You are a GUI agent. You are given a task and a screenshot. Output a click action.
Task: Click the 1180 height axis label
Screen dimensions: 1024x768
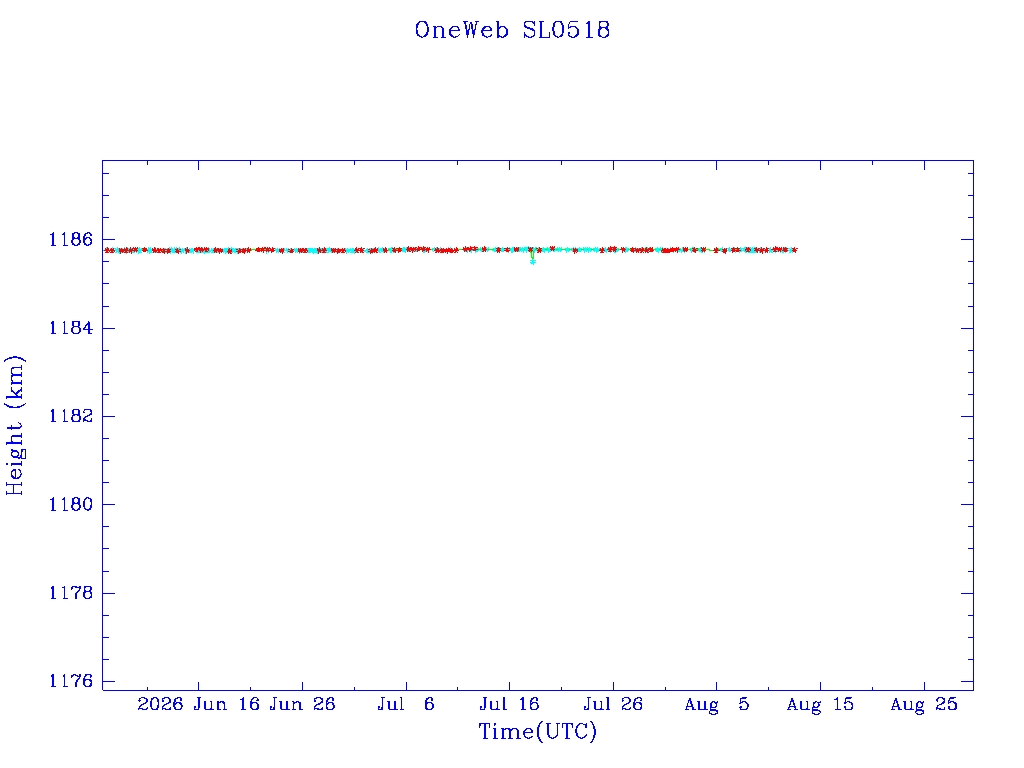[x=71, y=504]
